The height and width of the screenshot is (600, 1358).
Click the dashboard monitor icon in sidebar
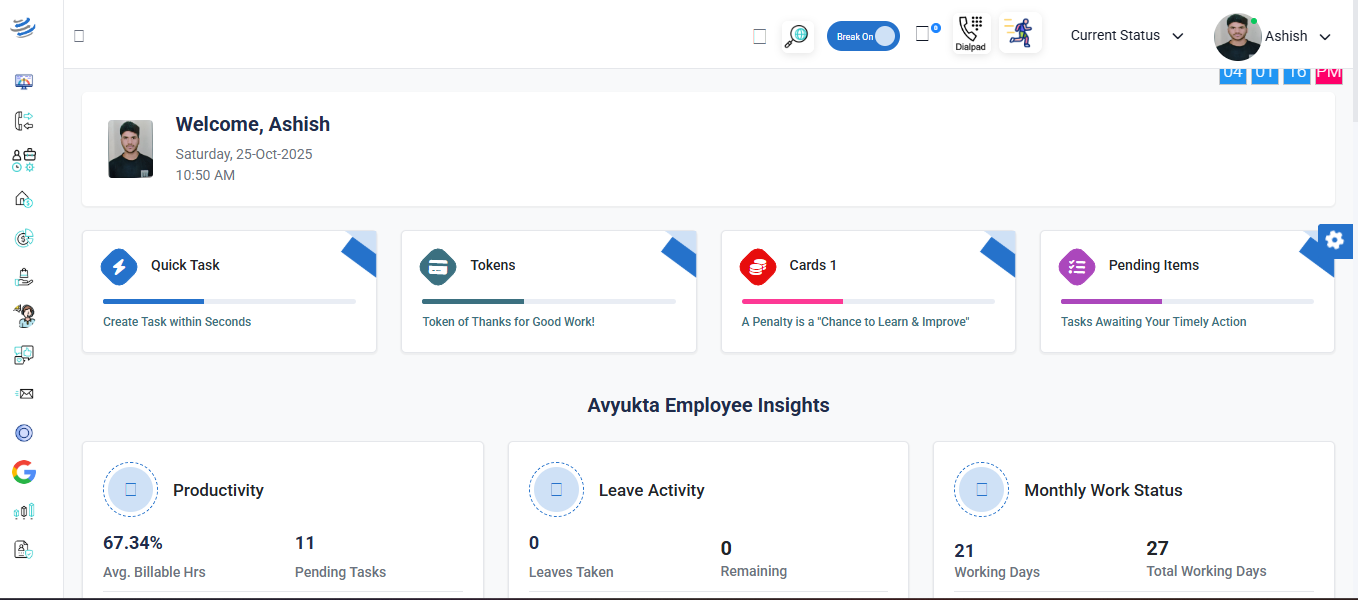click(x=24, y=82)
